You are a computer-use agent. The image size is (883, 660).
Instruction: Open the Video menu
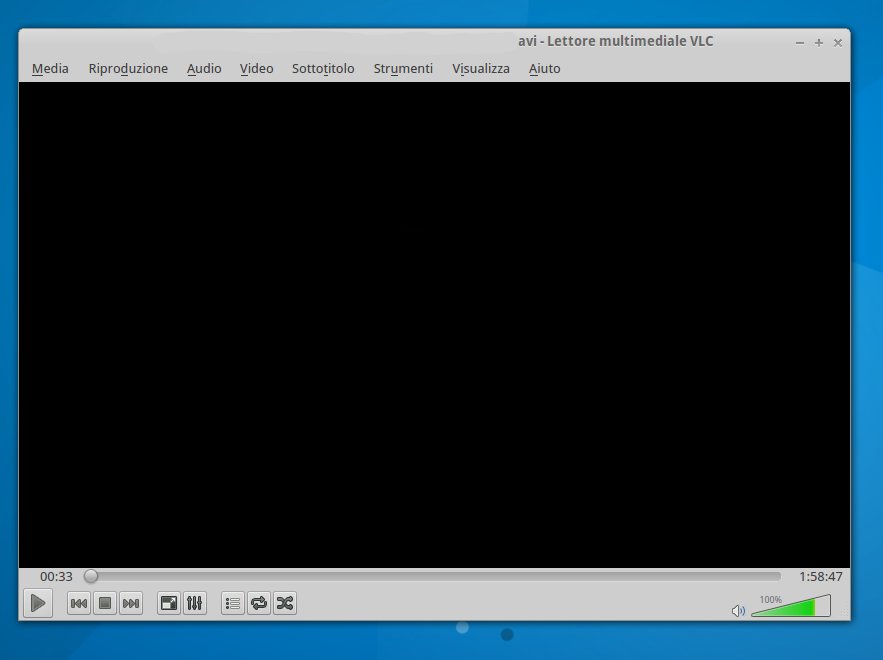[256, 68]
